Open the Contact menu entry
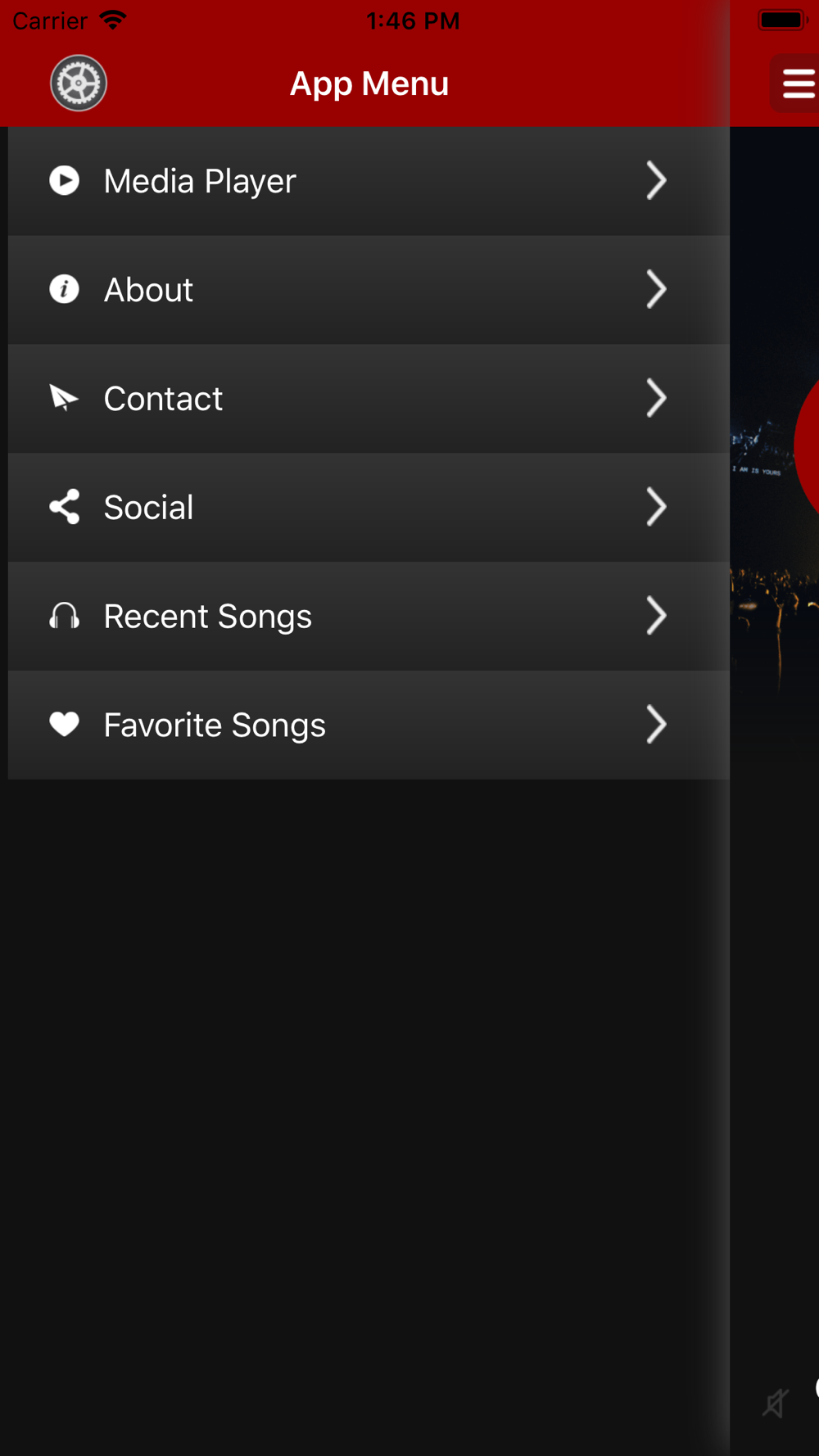The width and height of the screenshot is (819, 1456). pyautogui.click(x=369, y=399)
